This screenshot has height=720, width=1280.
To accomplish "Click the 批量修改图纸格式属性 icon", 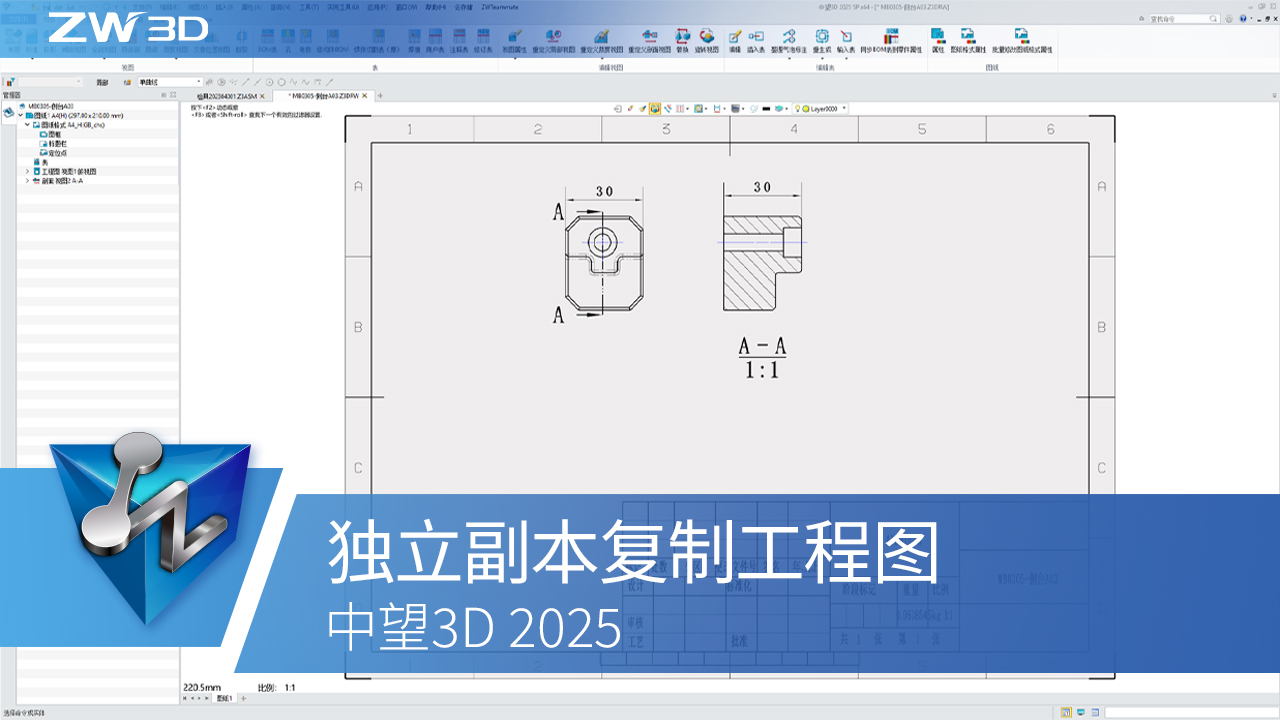I will [1021, 37].
